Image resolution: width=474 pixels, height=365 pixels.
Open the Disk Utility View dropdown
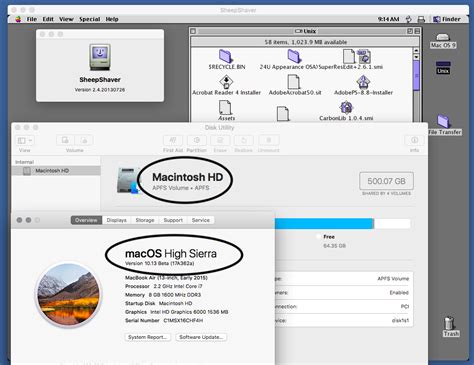point(25,141)
